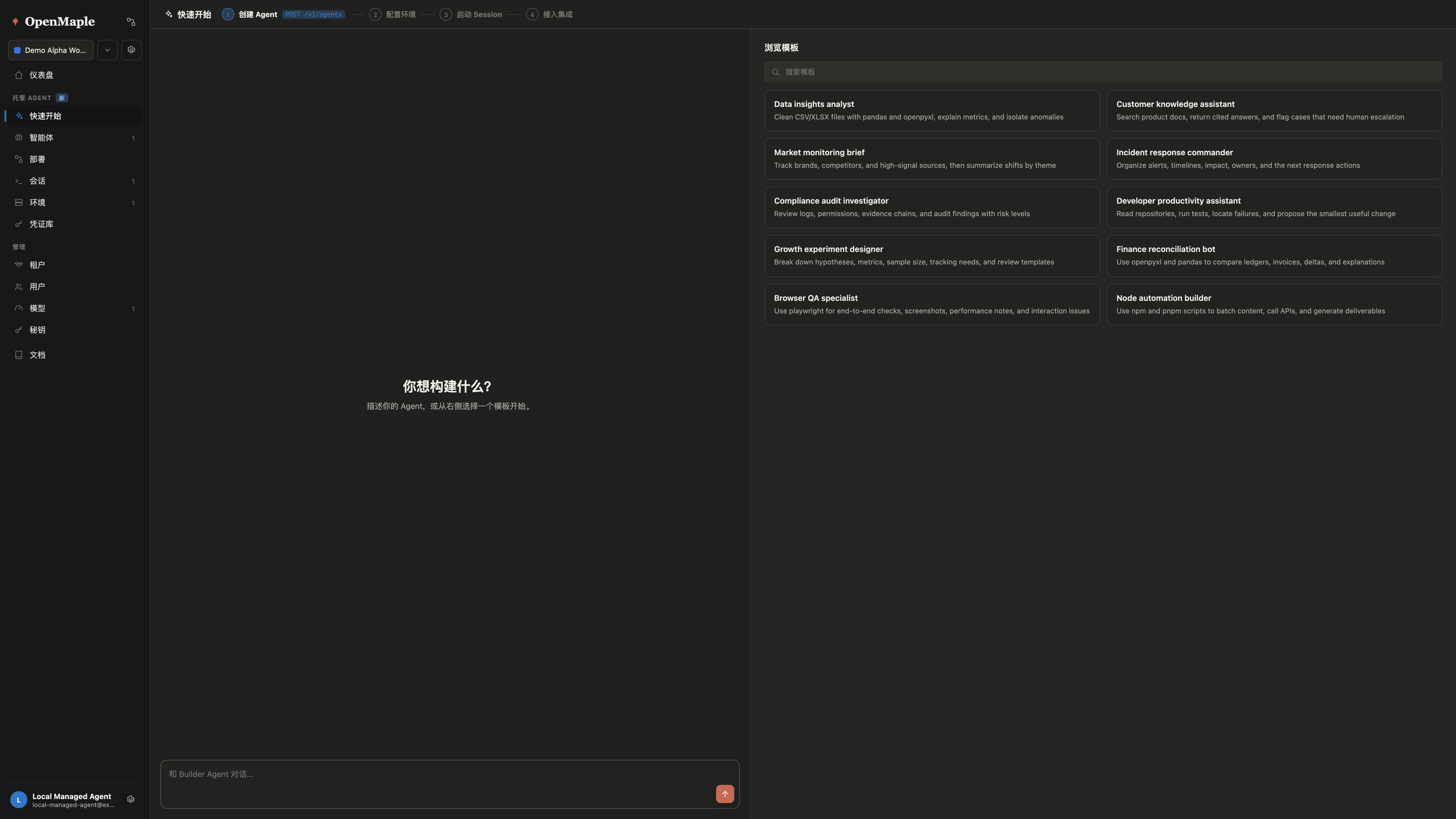Click Local Managed Agent account name
The height and width of the screenshot is (819, 1456).
pyautogui.click(x=72, y=796)
